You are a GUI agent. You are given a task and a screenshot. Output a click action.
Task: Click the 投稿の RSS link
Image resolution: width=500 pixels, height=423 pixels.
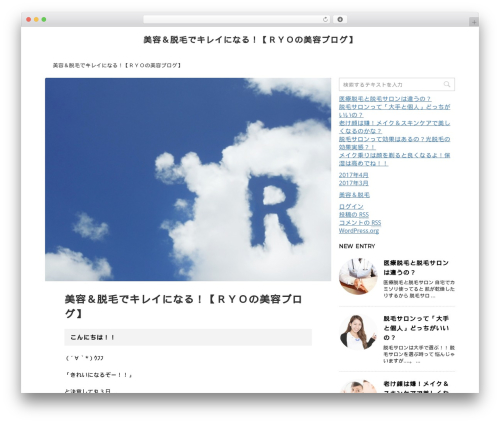[x=354, y=214]
